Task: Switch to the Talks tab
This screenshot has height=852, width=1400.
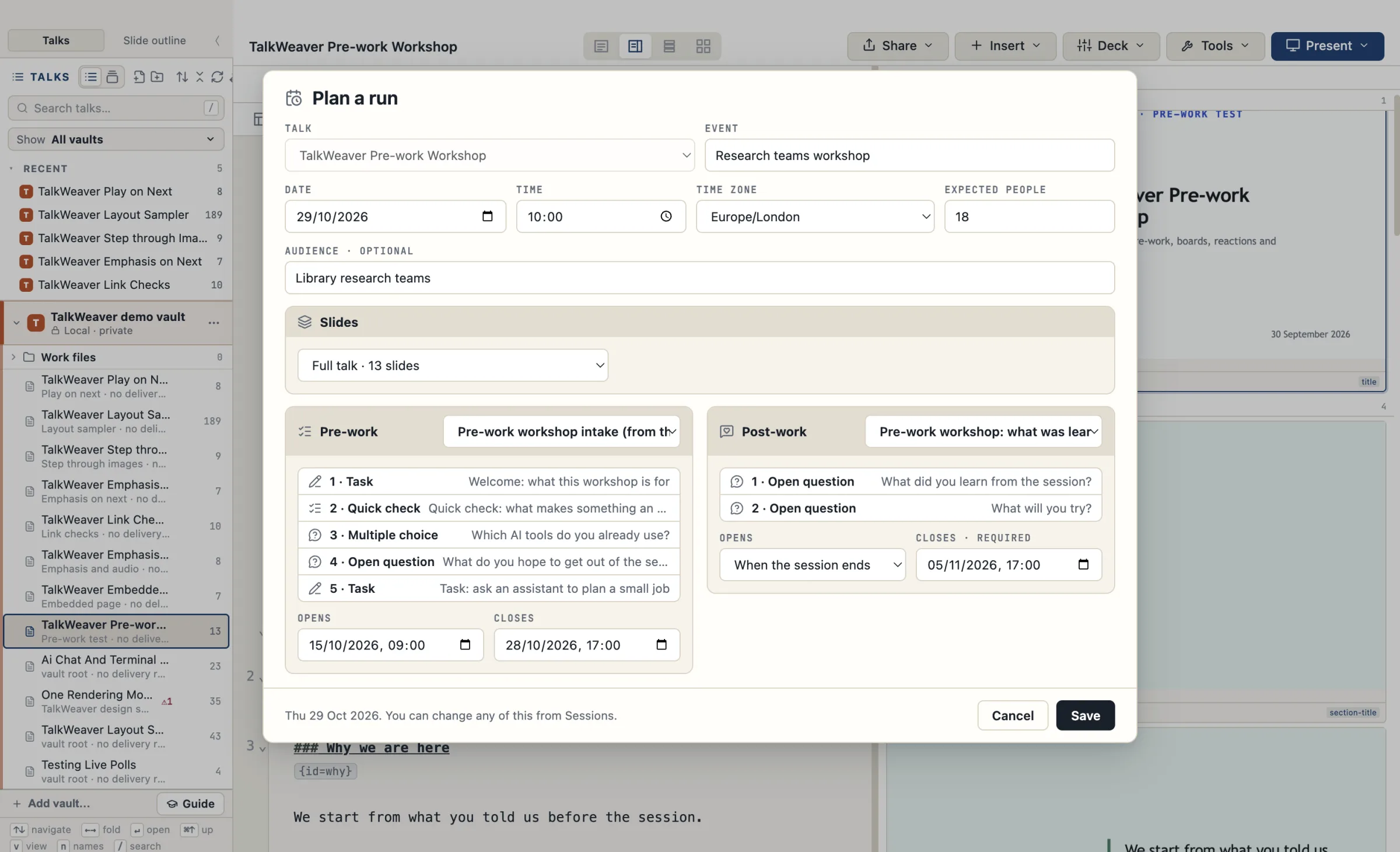Action: point(56,40)
